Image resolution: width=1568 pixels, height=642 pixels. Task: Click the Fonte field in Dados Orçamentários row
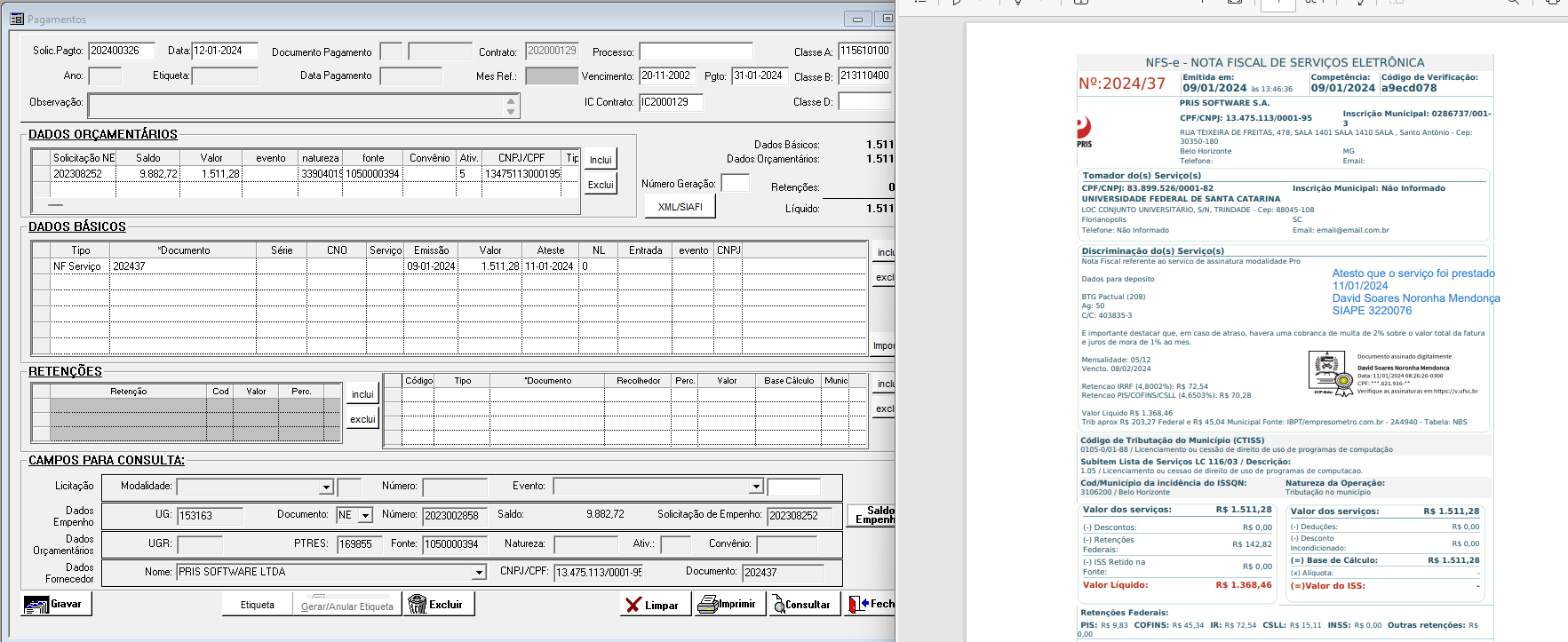[455, 544]
